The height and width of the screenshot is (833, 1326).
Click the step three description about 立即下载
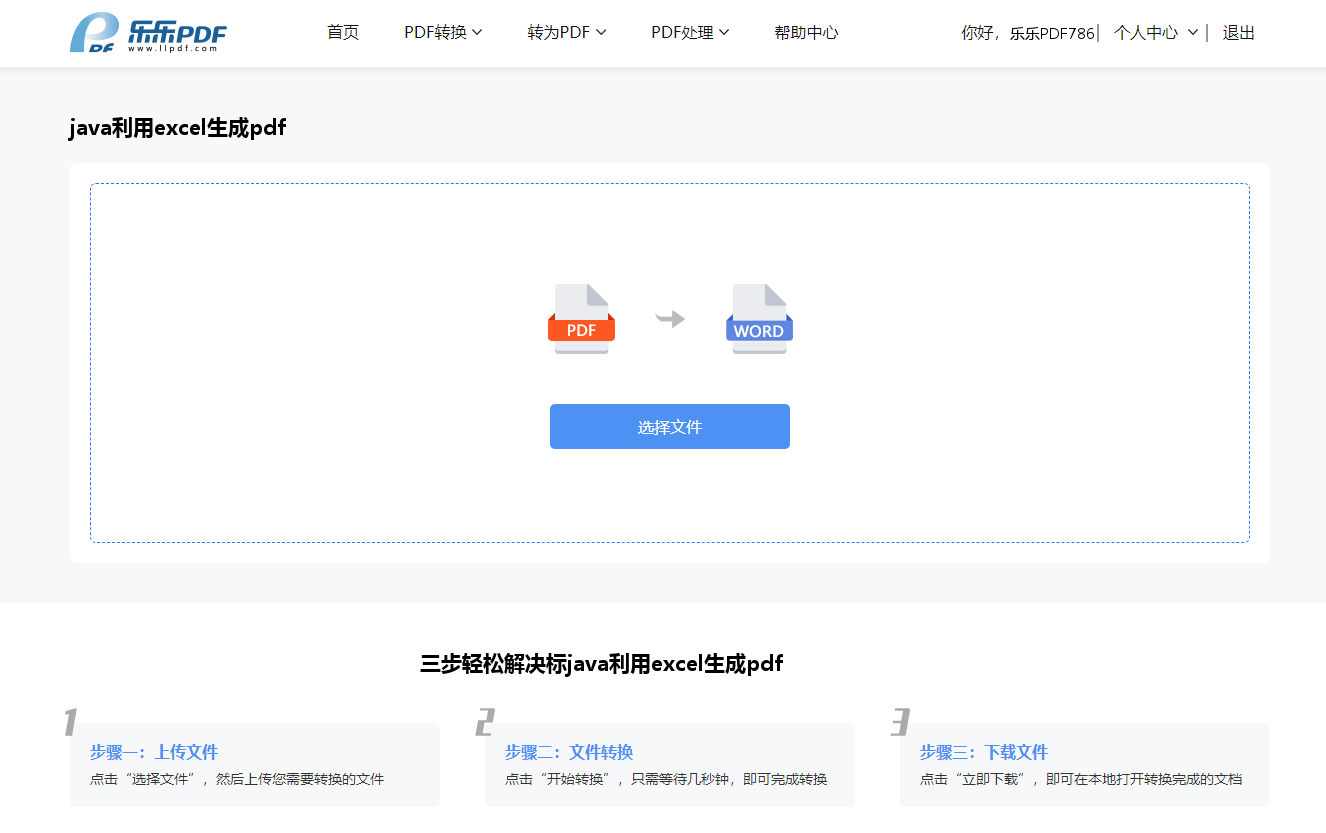(1081, 779)
